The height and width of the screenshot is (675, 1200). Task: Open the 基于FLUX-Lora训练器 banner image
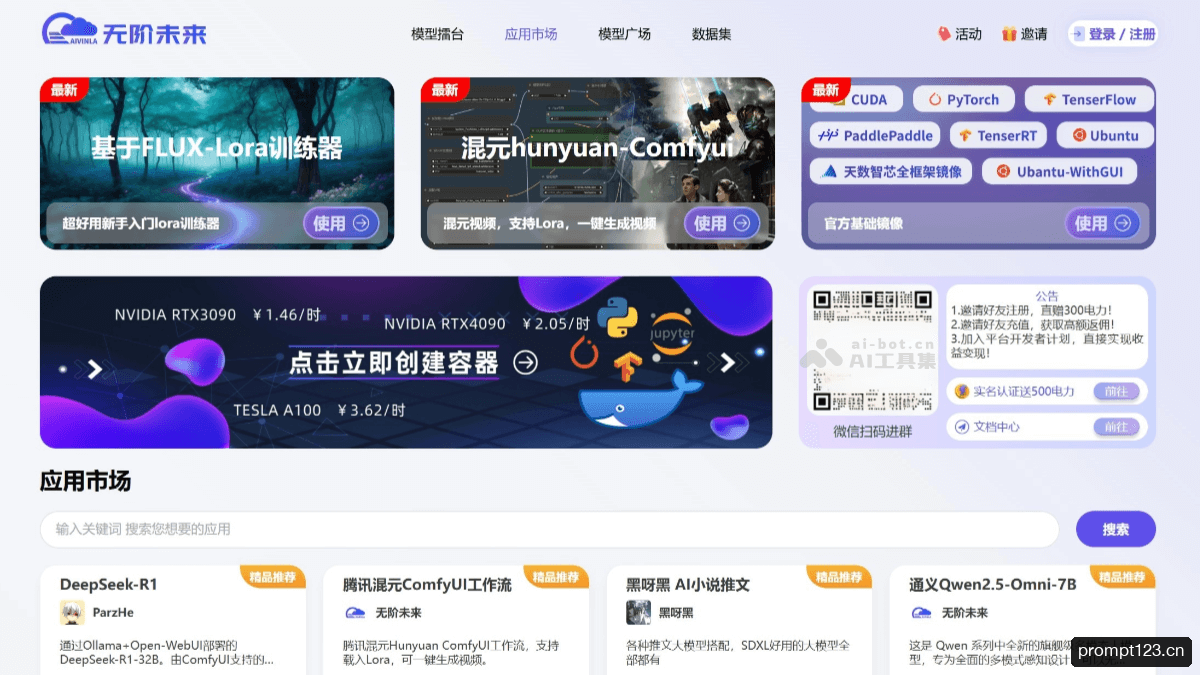tap(217, 163)
